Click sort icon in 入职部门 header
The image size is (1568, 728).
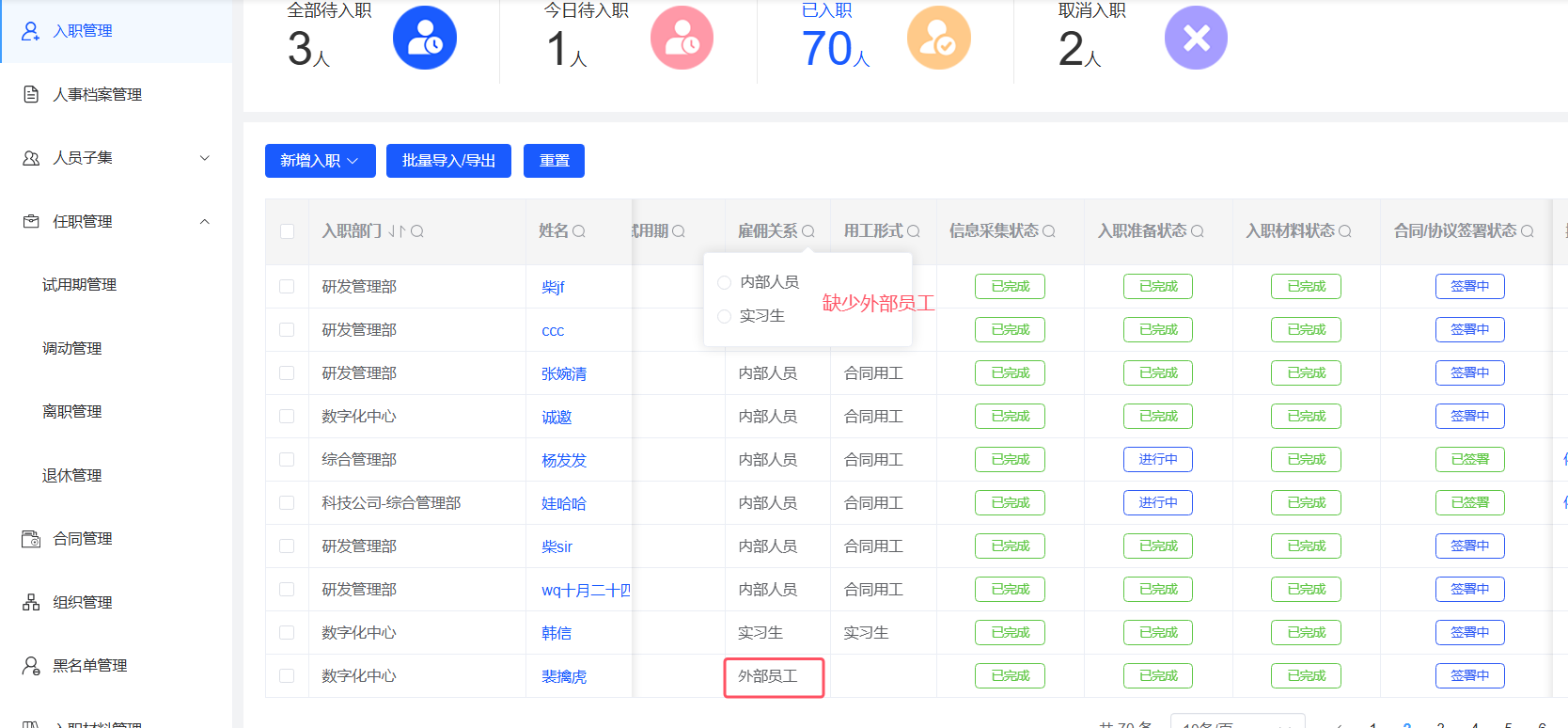pyautogui.click(x=397, y=231)
